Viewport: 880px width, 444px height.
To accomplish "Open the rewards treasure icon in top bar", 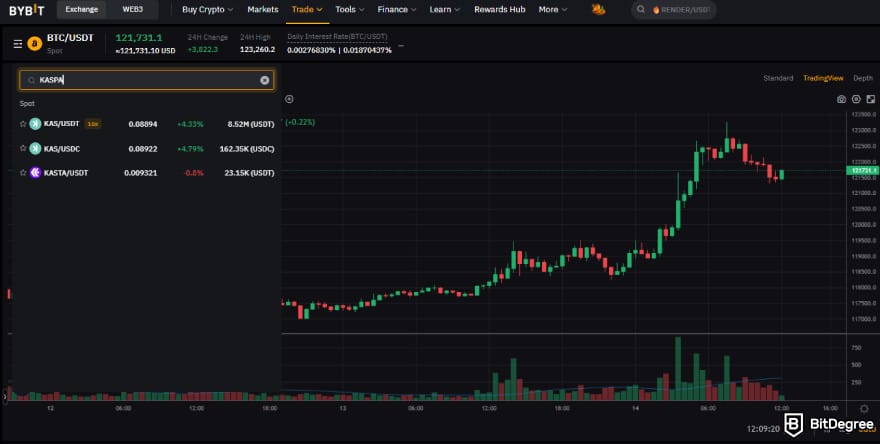I will 598,10.
